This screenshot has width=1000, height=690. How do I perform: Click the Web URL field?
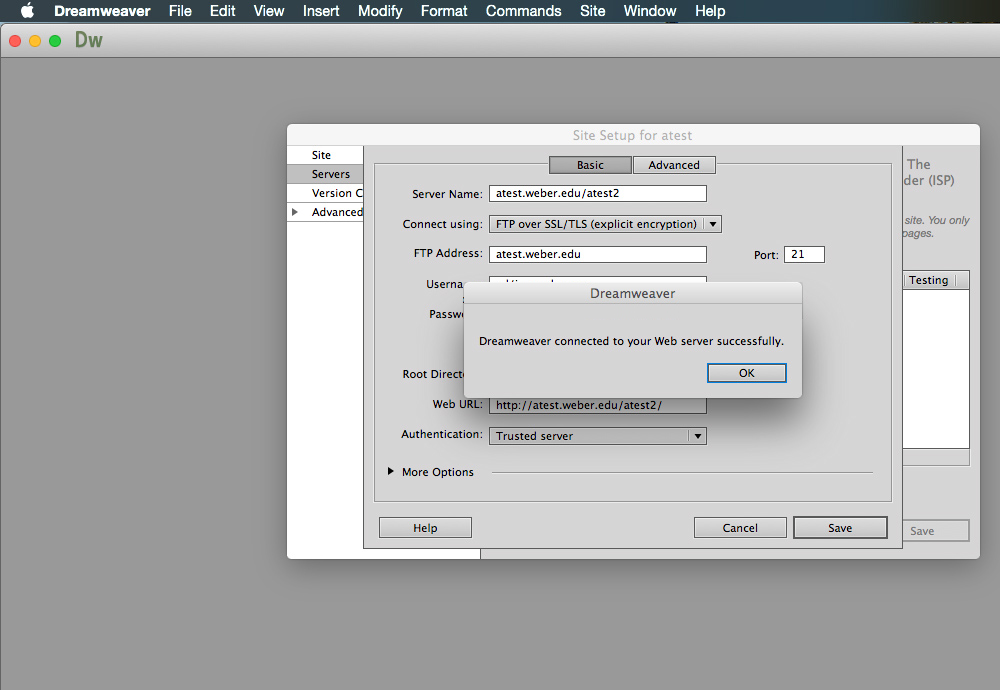point(597,405)
